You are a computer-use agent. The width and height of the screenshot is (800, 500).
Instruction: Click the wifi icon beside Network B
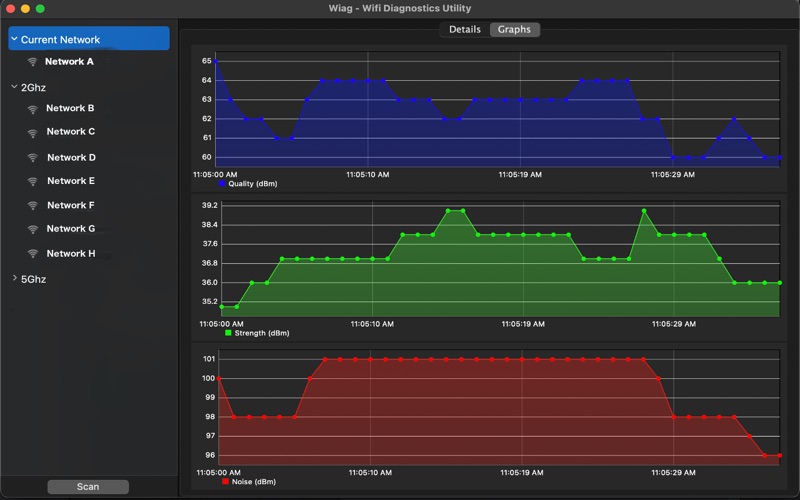tap(33, 109)
